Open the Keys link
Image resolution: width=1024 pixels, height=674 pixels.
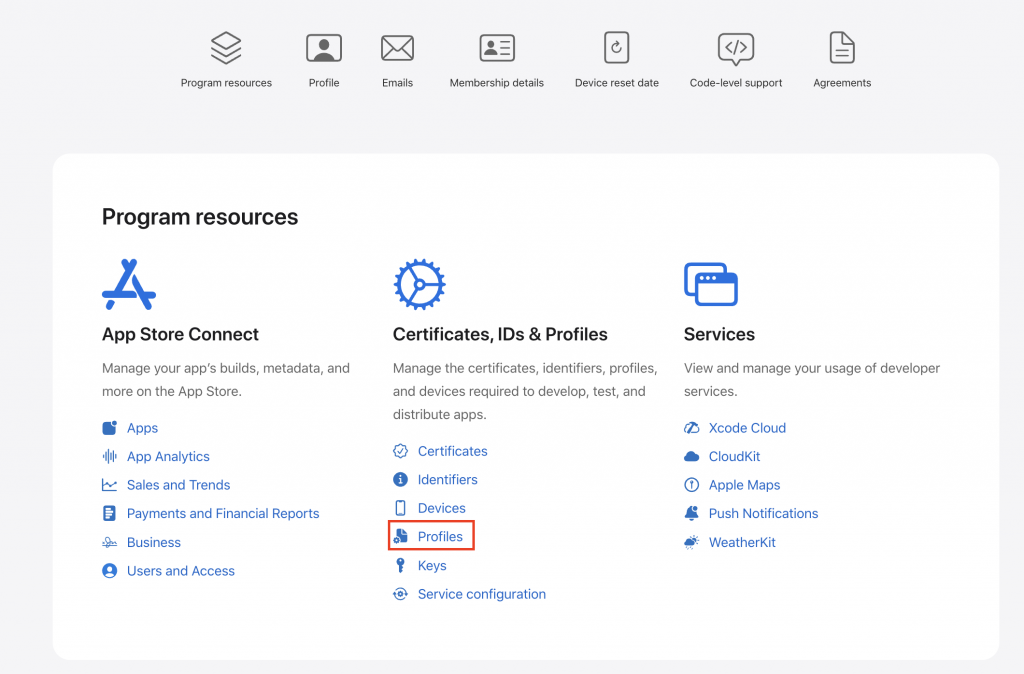point(432,566)
